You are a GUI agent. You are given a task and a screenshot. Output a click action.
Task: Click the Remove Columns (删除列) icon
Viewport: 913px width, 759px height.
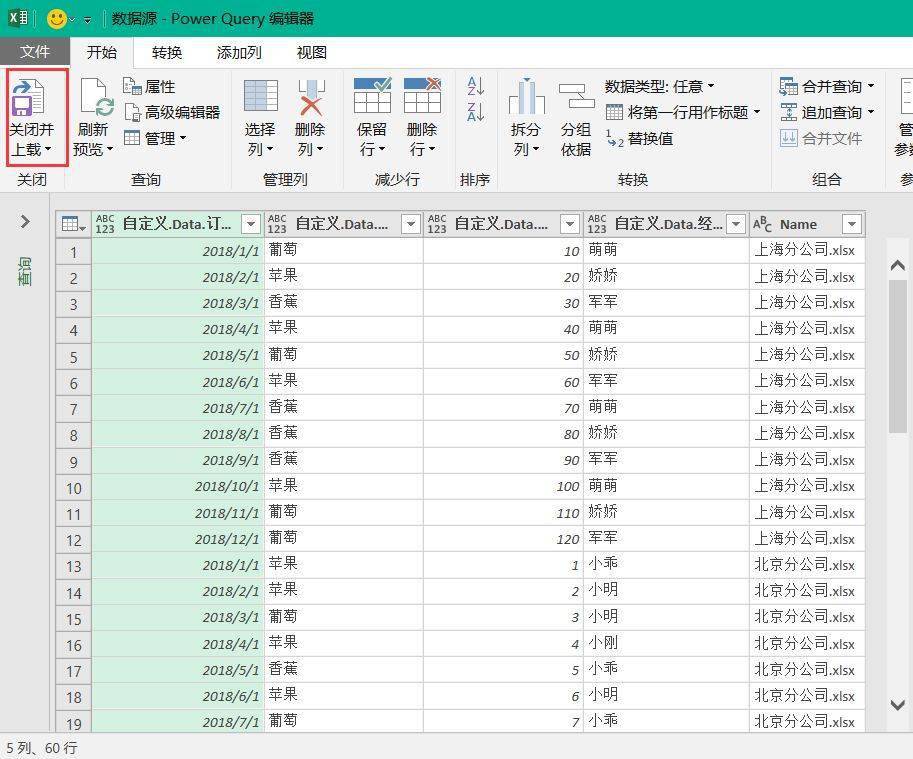(310, 96)
